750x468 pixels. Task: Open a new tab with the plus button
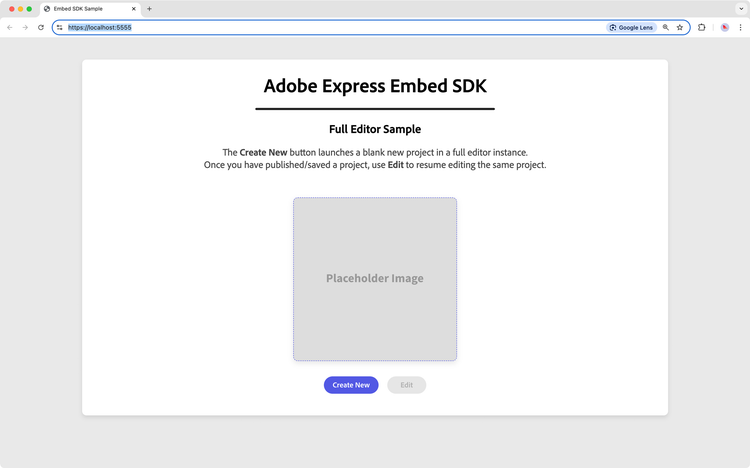(x=150, y=9)
